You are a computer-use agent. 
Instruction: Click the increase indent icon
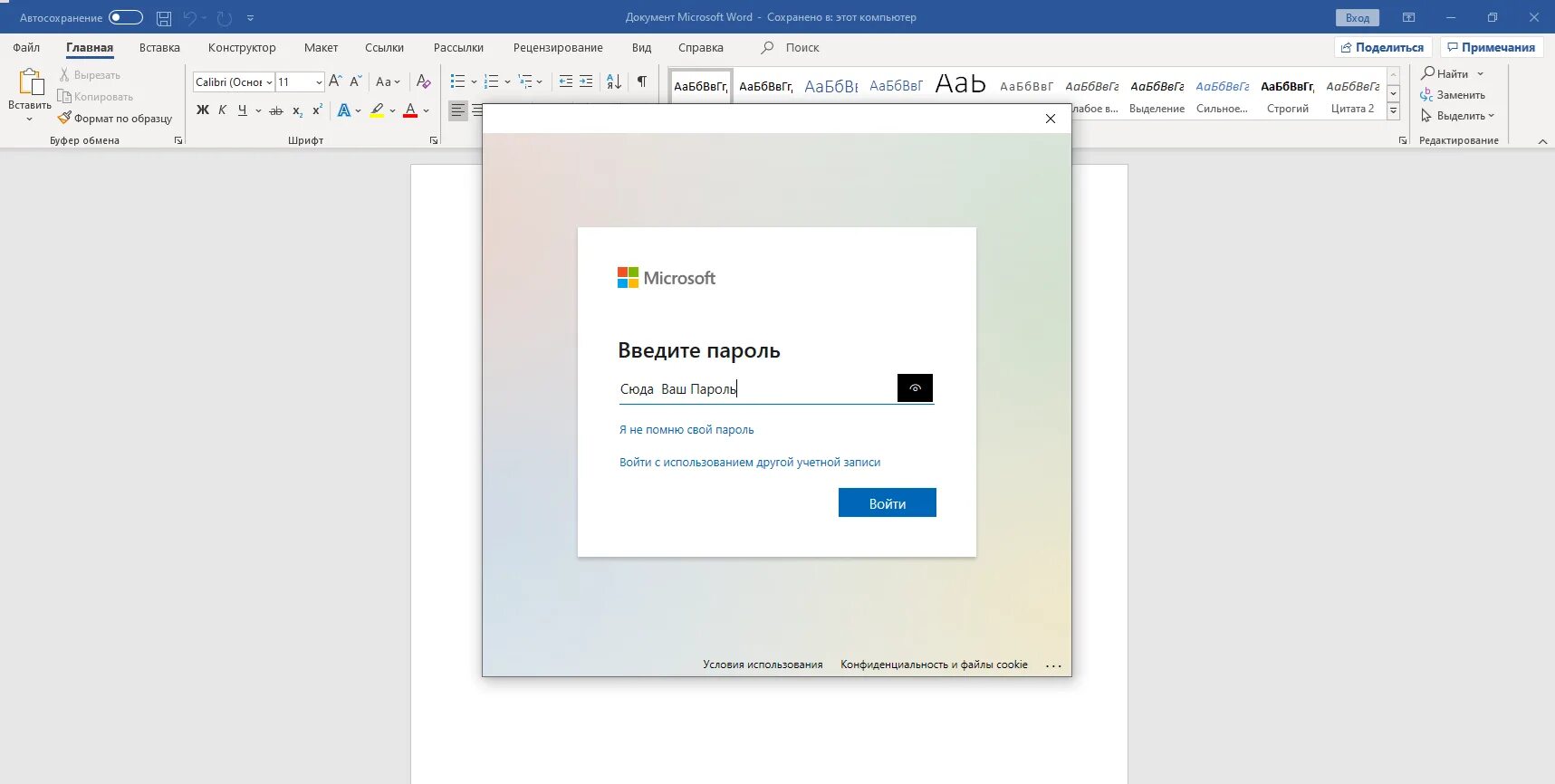(586, 81)
